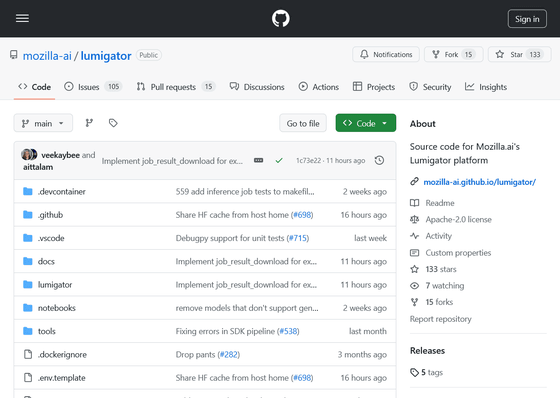Screen dimensions: 560x398
Task: Open '559 add inference job tests' commit
Action: point(245,191)
